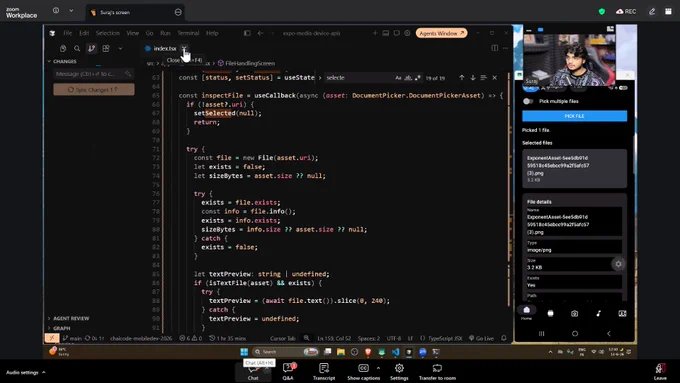Toggle Match Whole Word in find widget
Screen dimensions: 680x383
point(408,78)
